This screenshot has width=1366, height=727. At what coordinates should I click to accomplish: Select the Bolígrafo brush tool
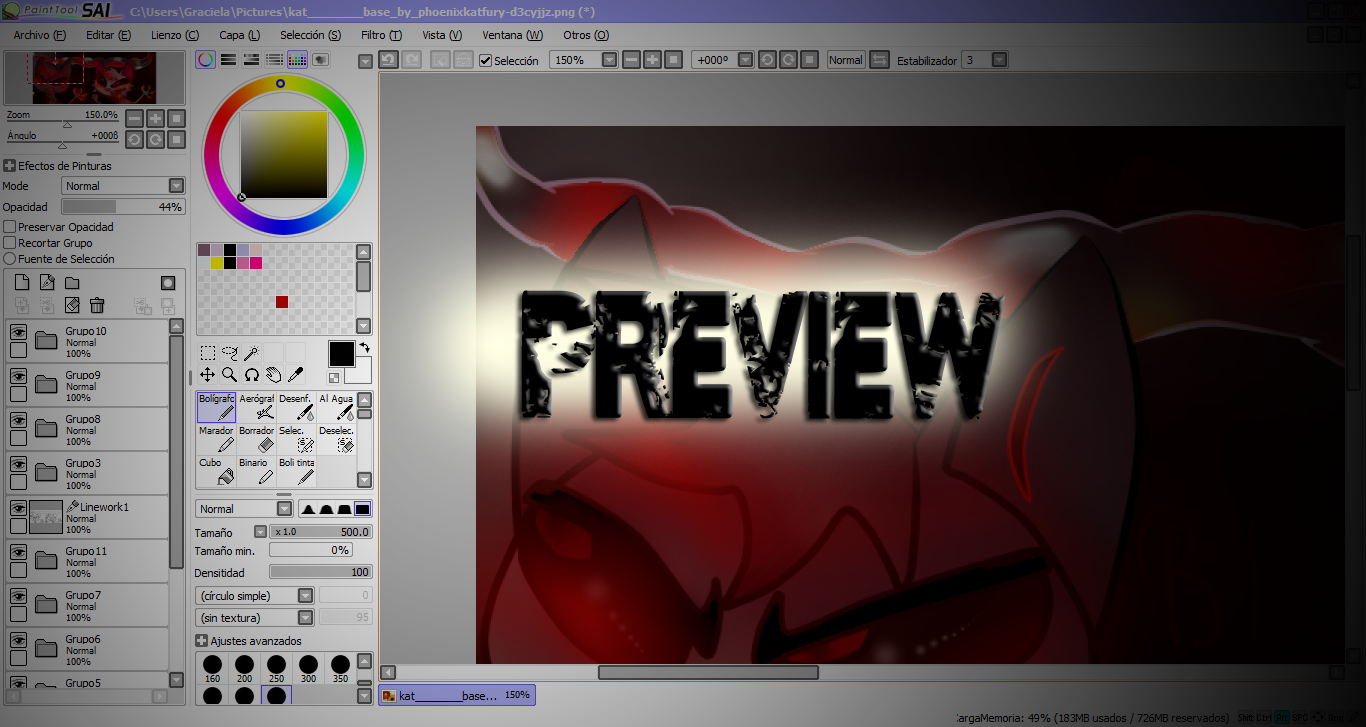click(216, 406)
